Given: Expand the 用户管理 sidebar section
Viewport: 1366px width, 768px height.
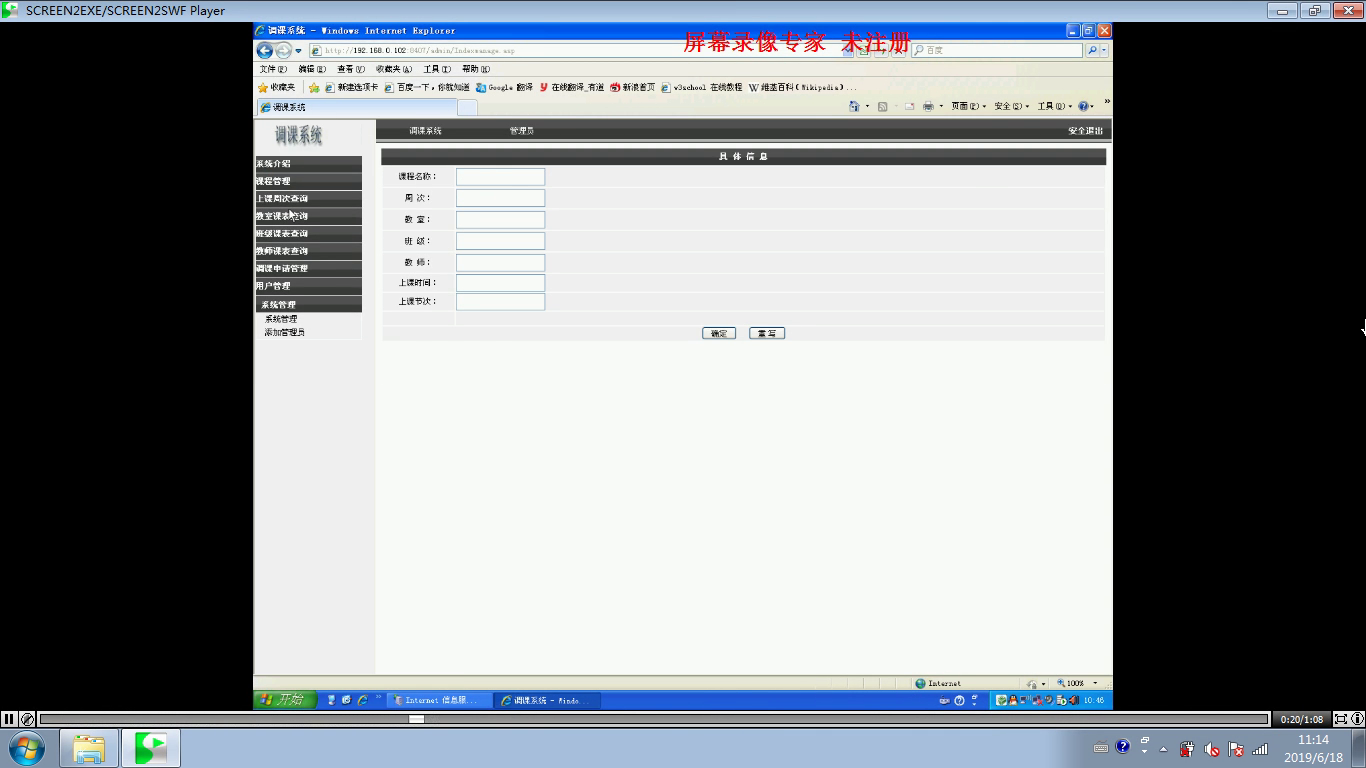Looking at the screenshot, I should coord(308,286).
